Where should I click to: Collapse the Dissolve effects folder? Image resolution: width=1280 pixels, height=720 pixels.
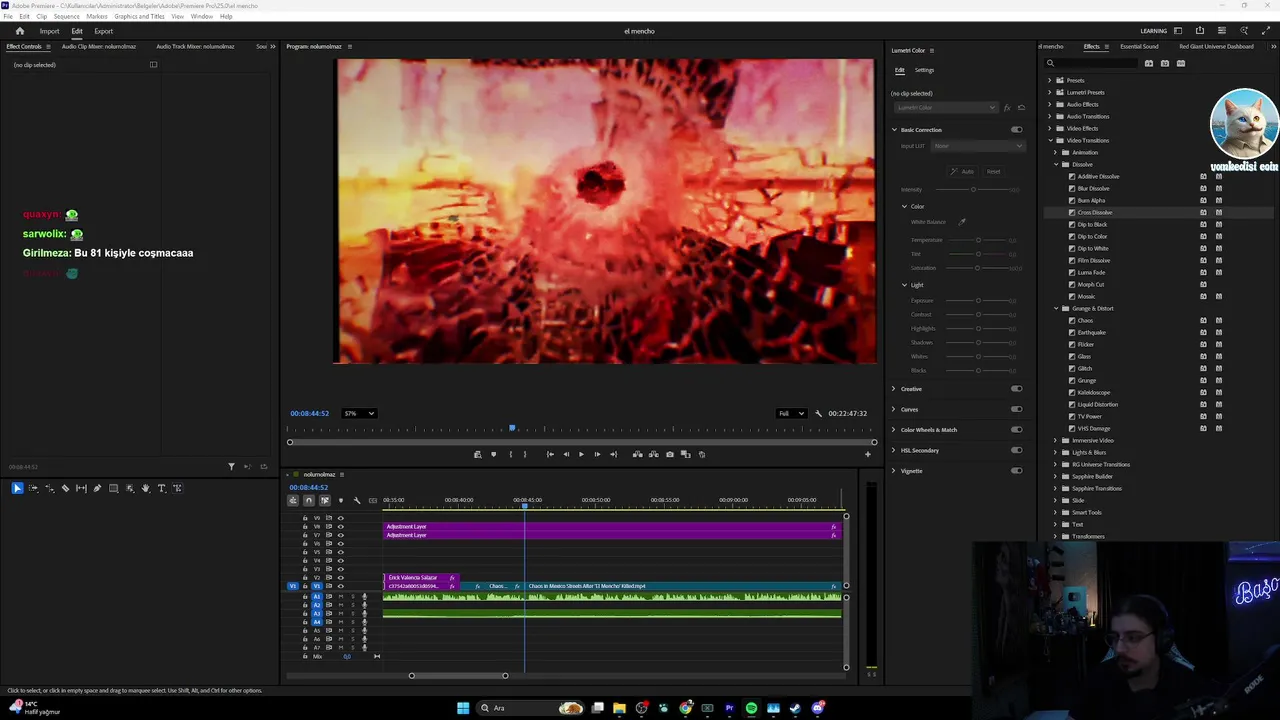point(1057,164)
